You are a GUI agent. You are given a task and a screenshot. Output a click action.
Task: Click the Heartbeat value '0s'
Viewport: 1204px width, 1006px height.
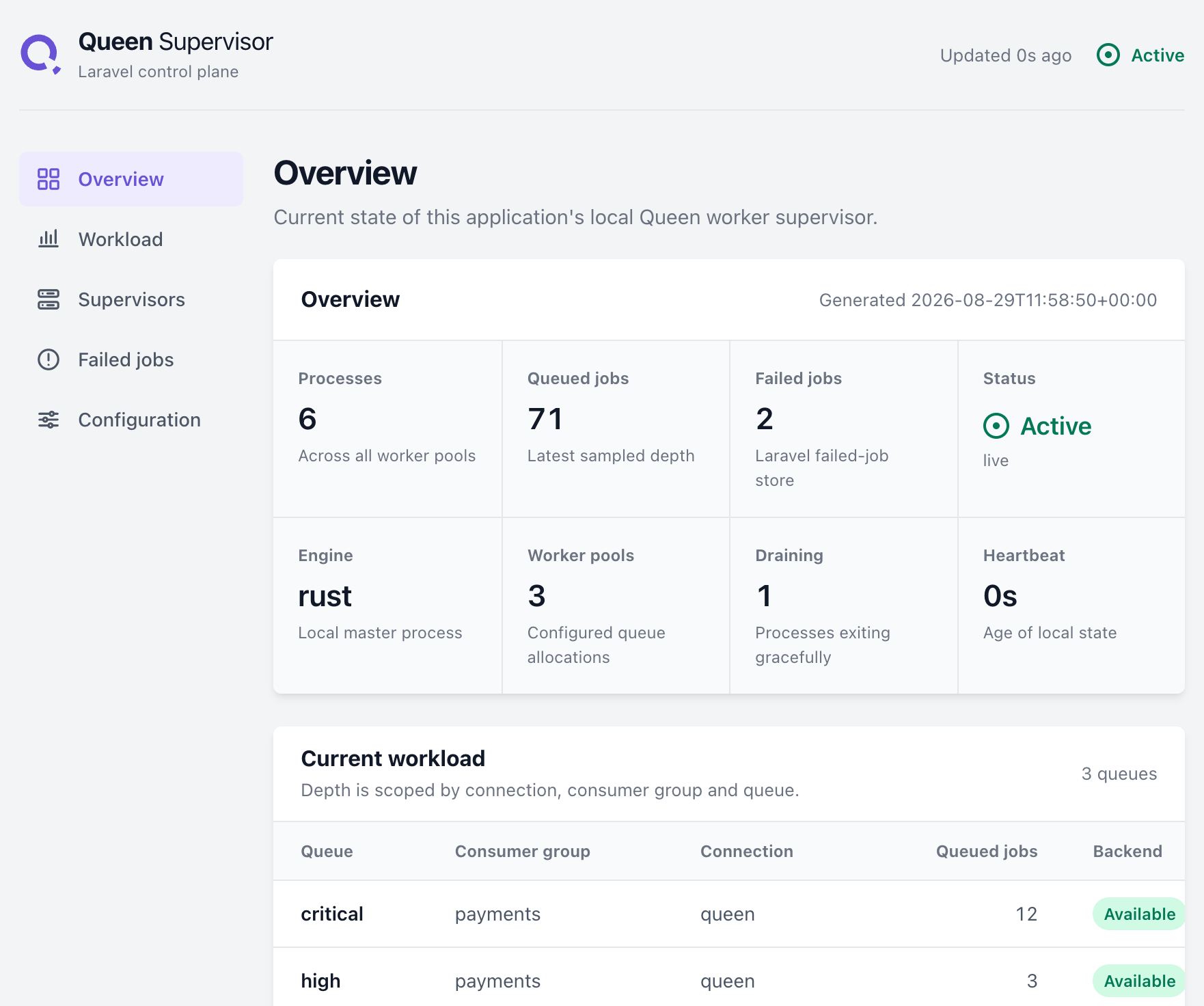(1000, 595)
